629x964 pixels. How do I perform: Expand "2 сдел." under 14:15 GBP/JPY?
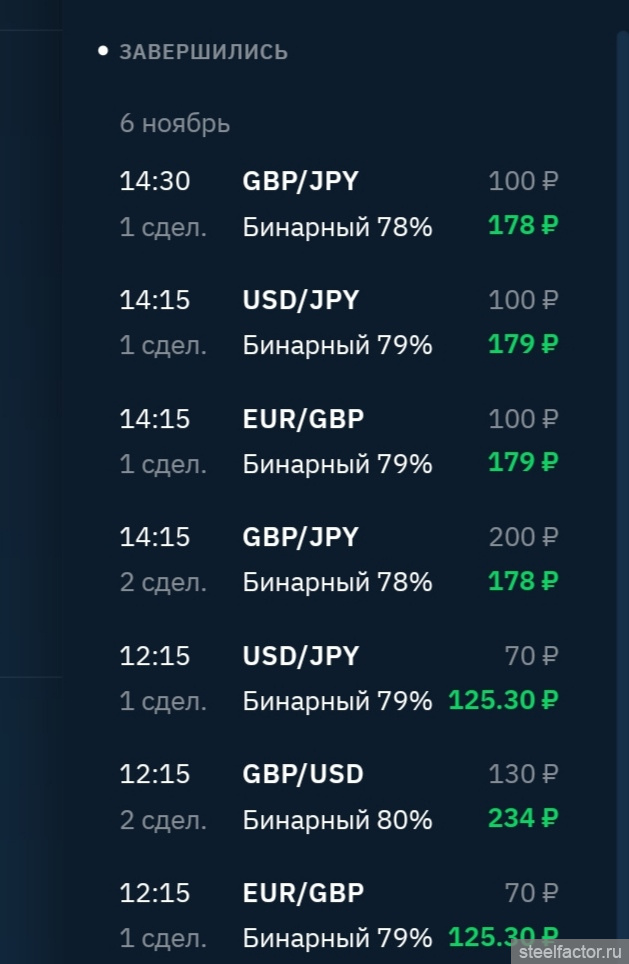163,582
